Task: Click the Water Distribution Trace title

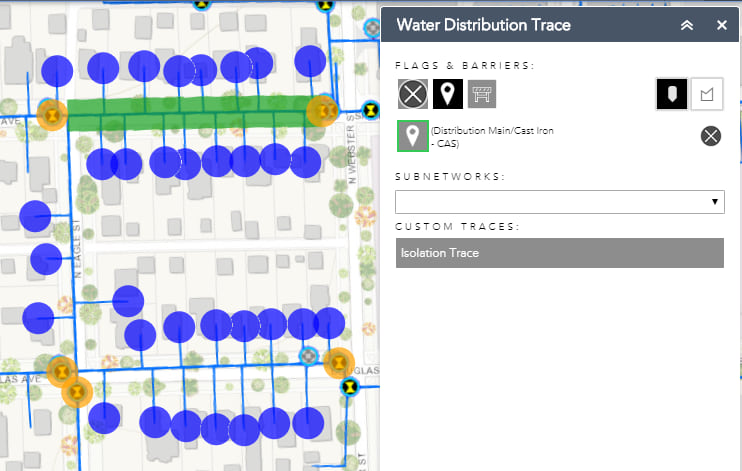Action: (x=483, y=25)
